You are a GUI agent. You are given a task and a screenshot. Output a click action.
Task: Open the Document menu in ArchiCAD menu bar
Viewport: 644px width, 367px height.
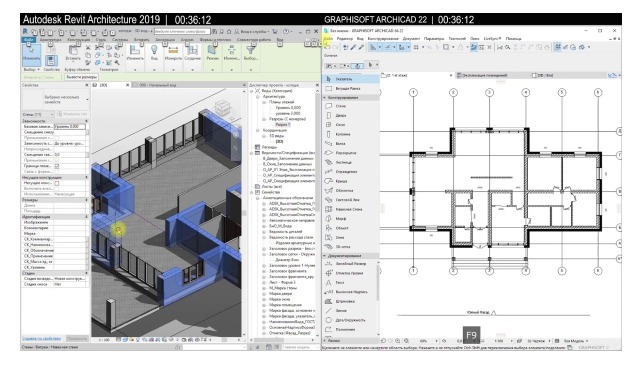point(411,38)
